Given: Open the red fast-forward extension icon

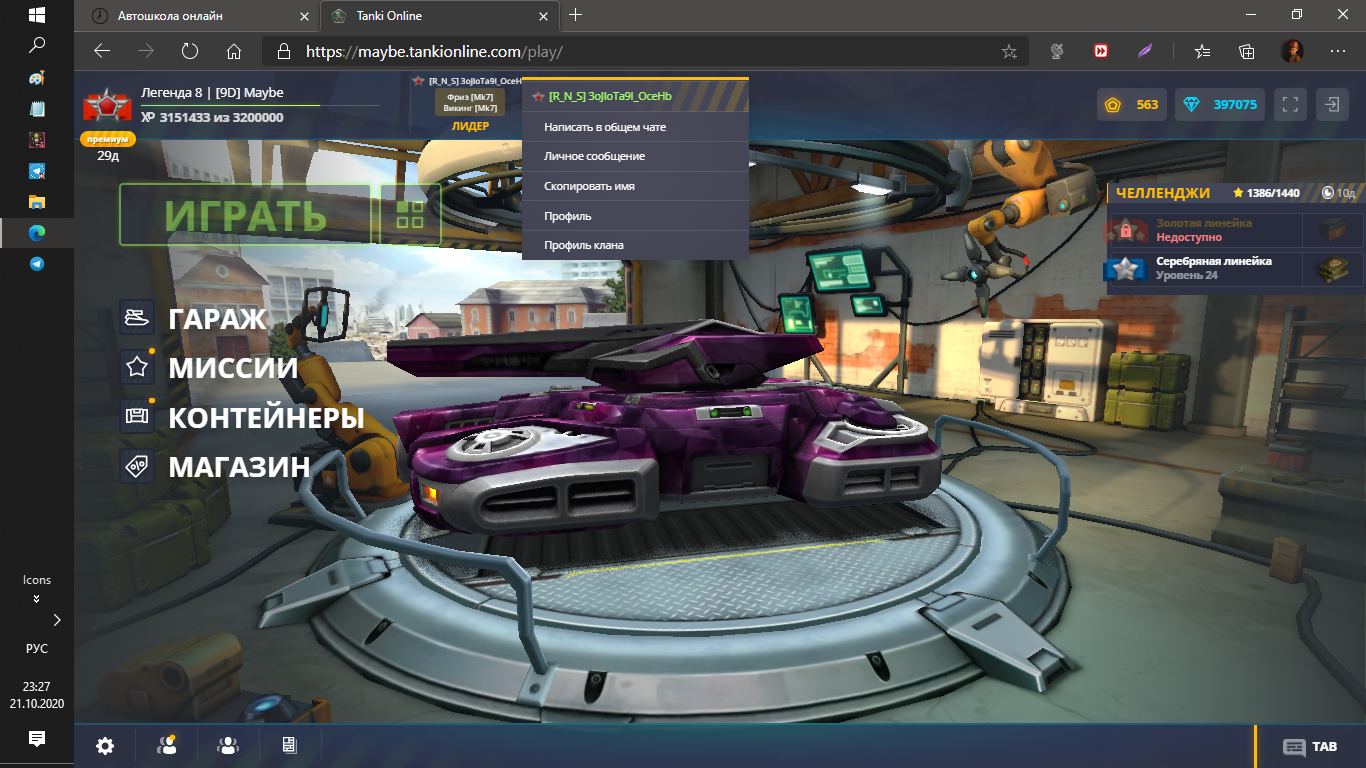Looking at the screenshot, I should click(1101, 51).
